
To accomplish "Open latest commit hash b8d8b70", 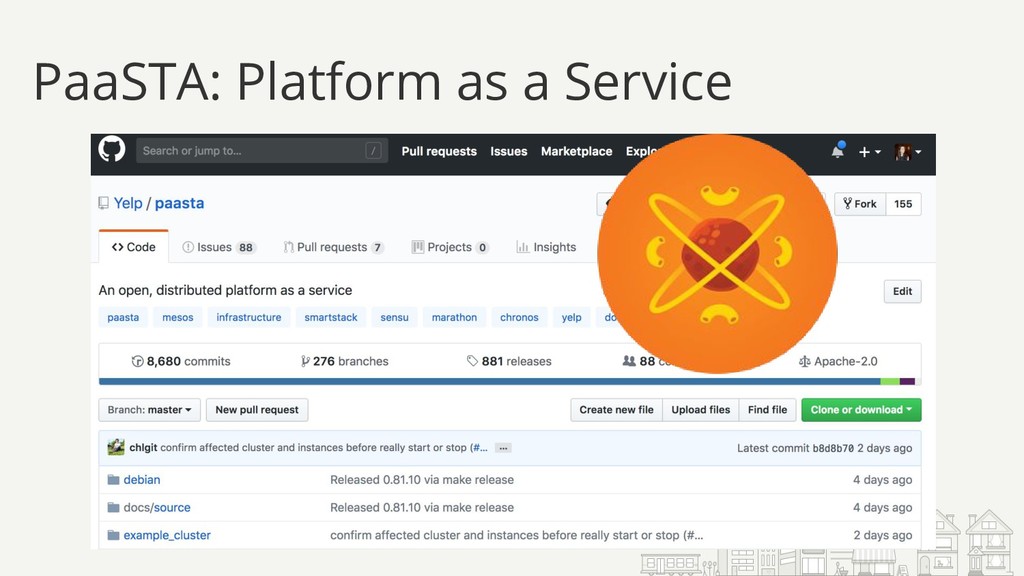I will 833,448.
